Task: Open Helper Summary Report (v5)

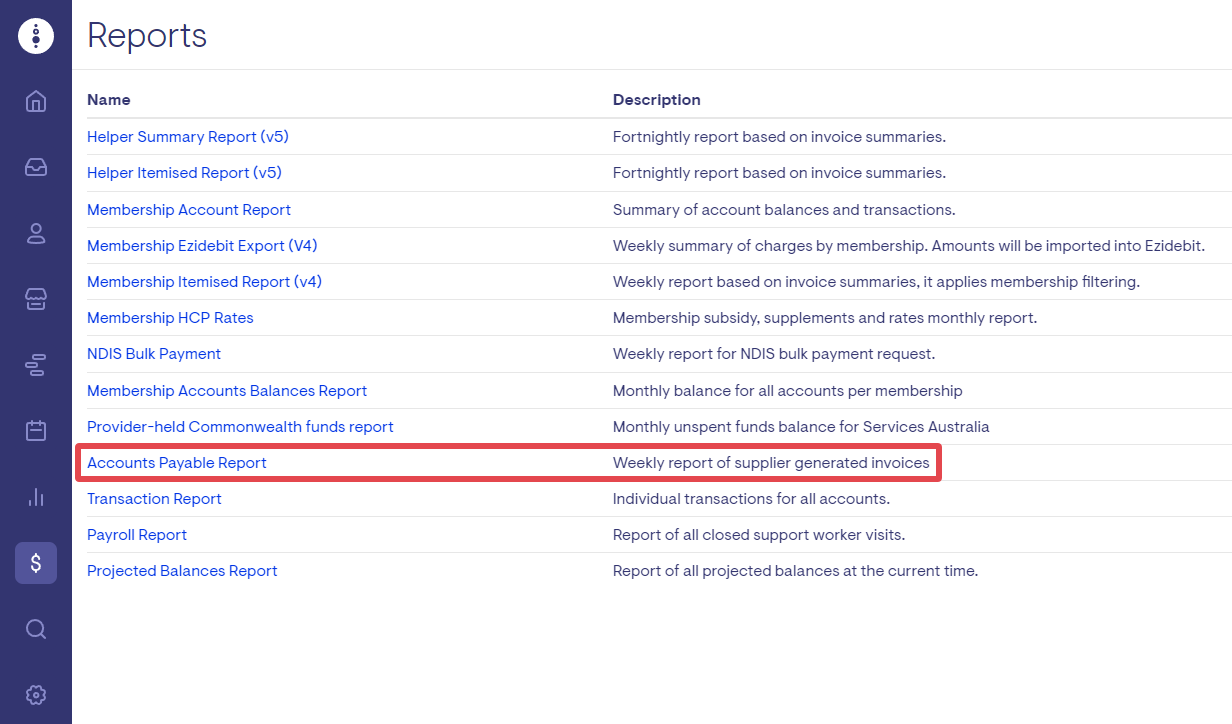Action: (187, 137)
